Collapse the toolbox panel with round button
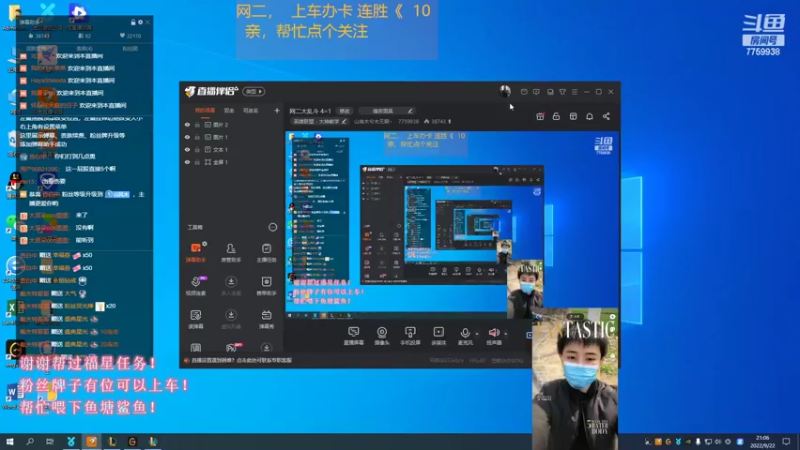The height and width of the screenshot is (450, 800). (x=273, y=228)
